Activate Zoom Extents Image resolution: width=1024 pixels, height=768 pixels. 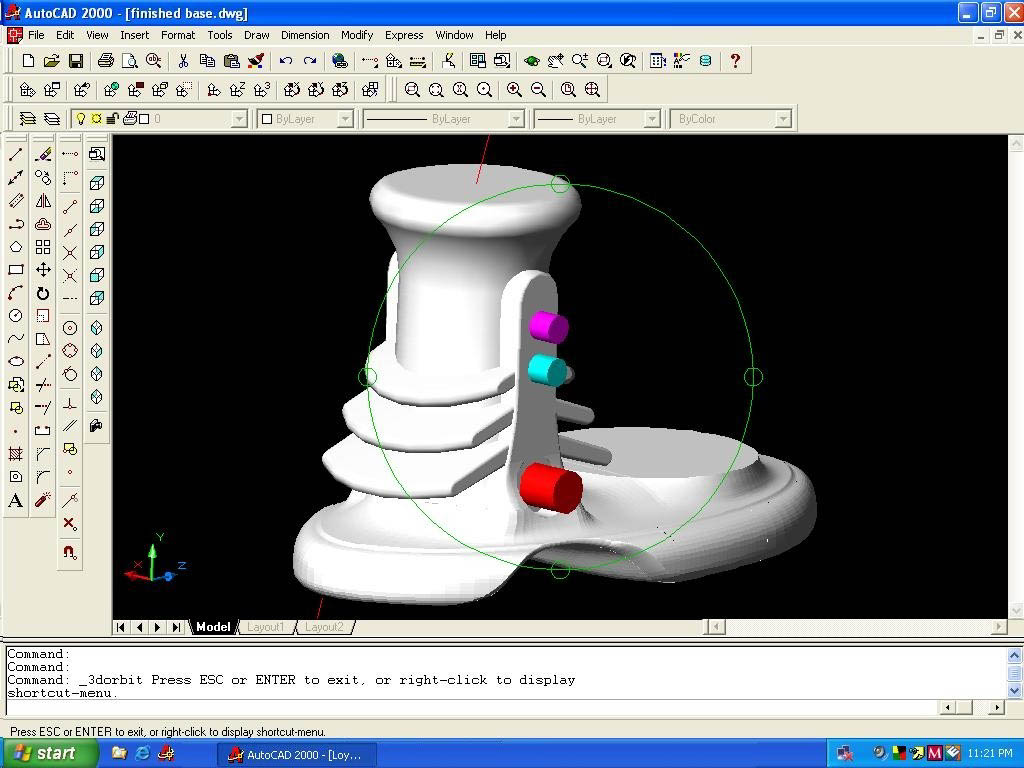(x=592, y=90)
